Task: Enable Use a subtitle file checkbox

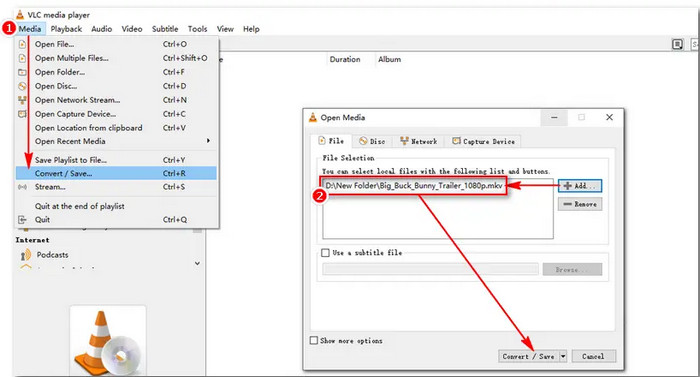Action: [325, 253]
